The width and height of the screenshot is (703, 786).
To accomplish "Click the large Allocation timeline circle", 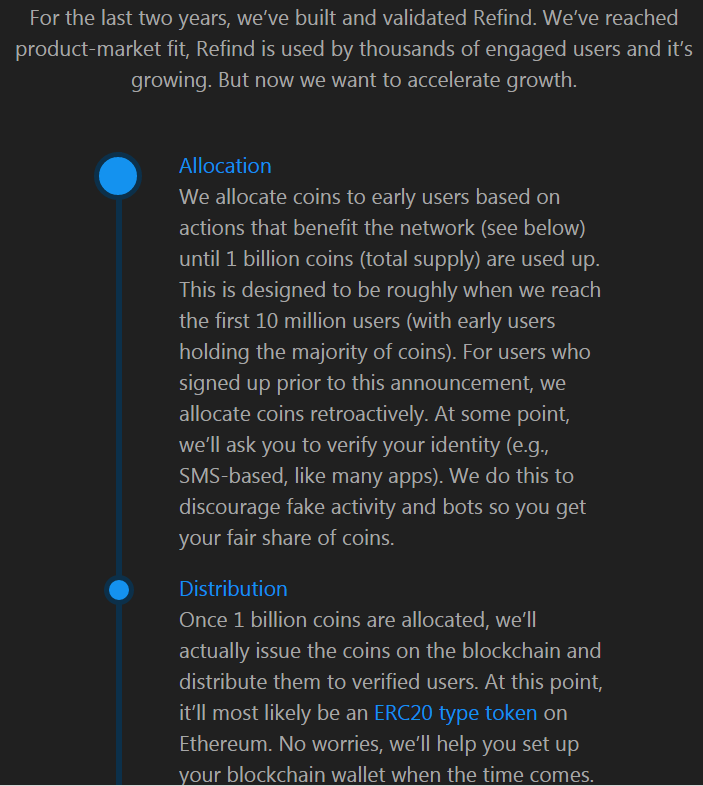I will (x=118, y=176).
